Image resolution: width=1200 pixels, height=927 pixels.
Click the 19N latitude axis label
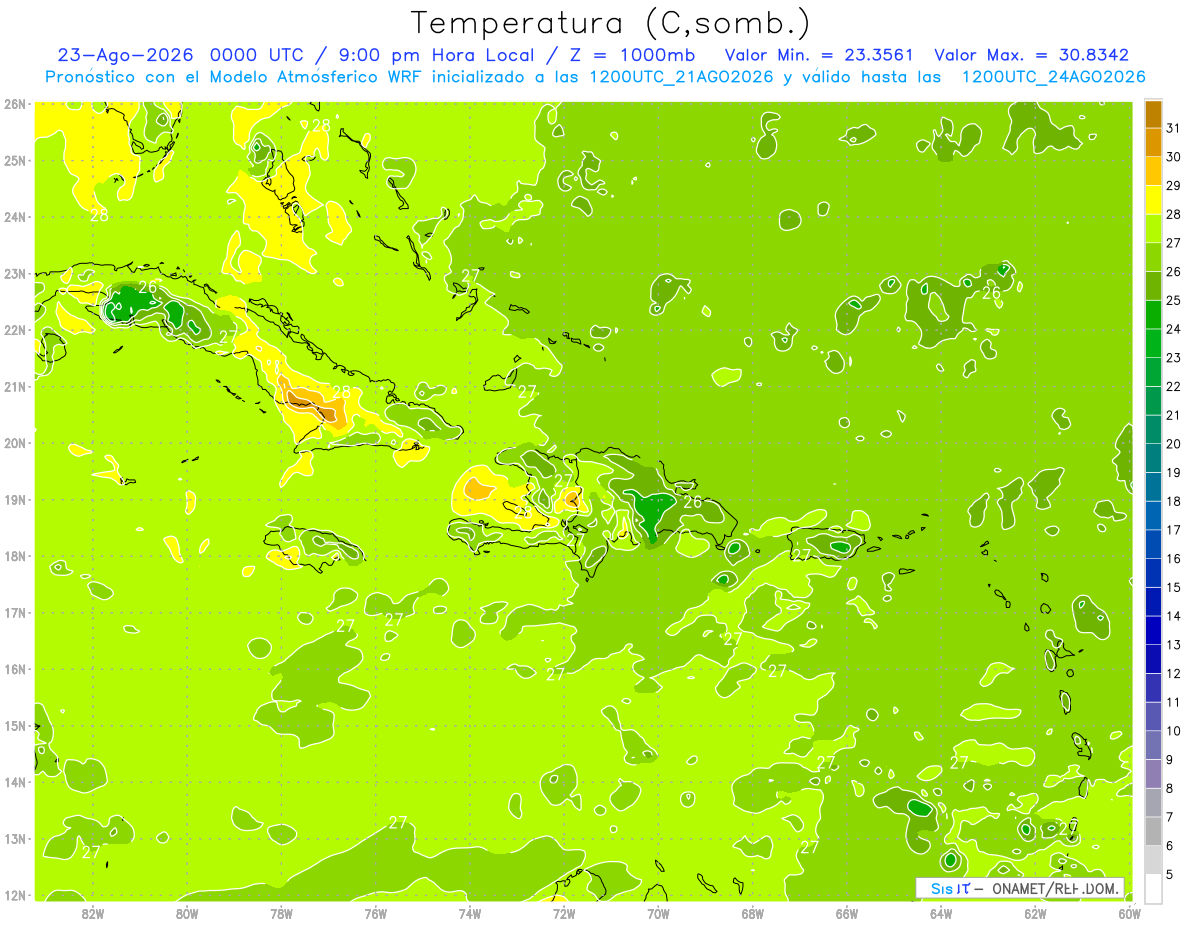coord(14,499)
